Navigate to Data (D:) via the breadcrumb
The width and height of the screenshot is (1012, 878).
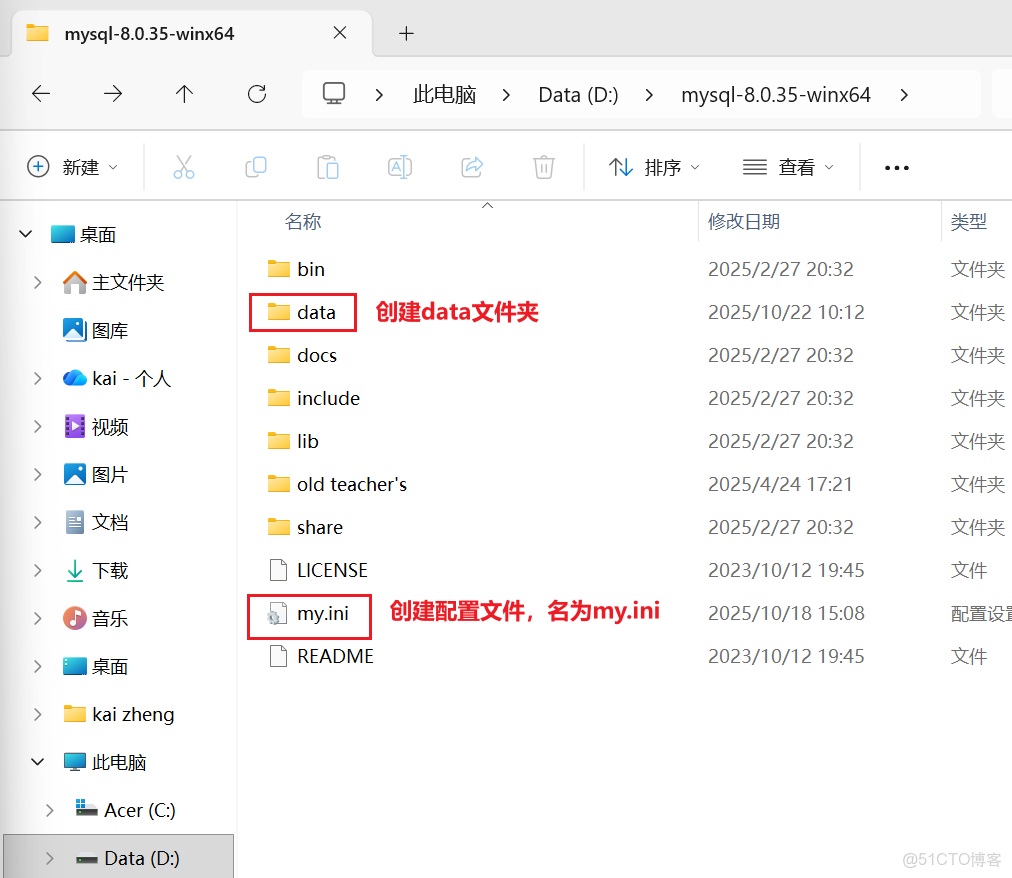(578, 93)
